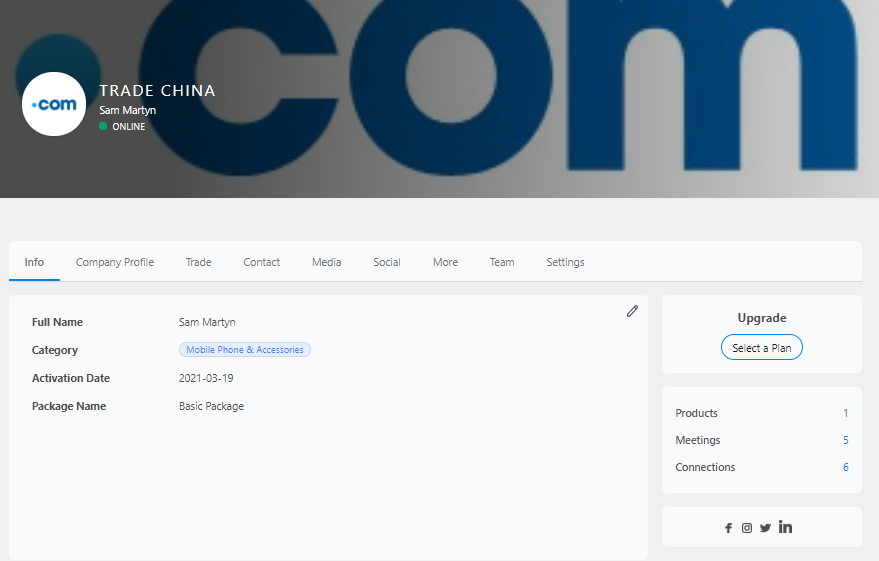Click the Package Name field label

tap(69, 406)
